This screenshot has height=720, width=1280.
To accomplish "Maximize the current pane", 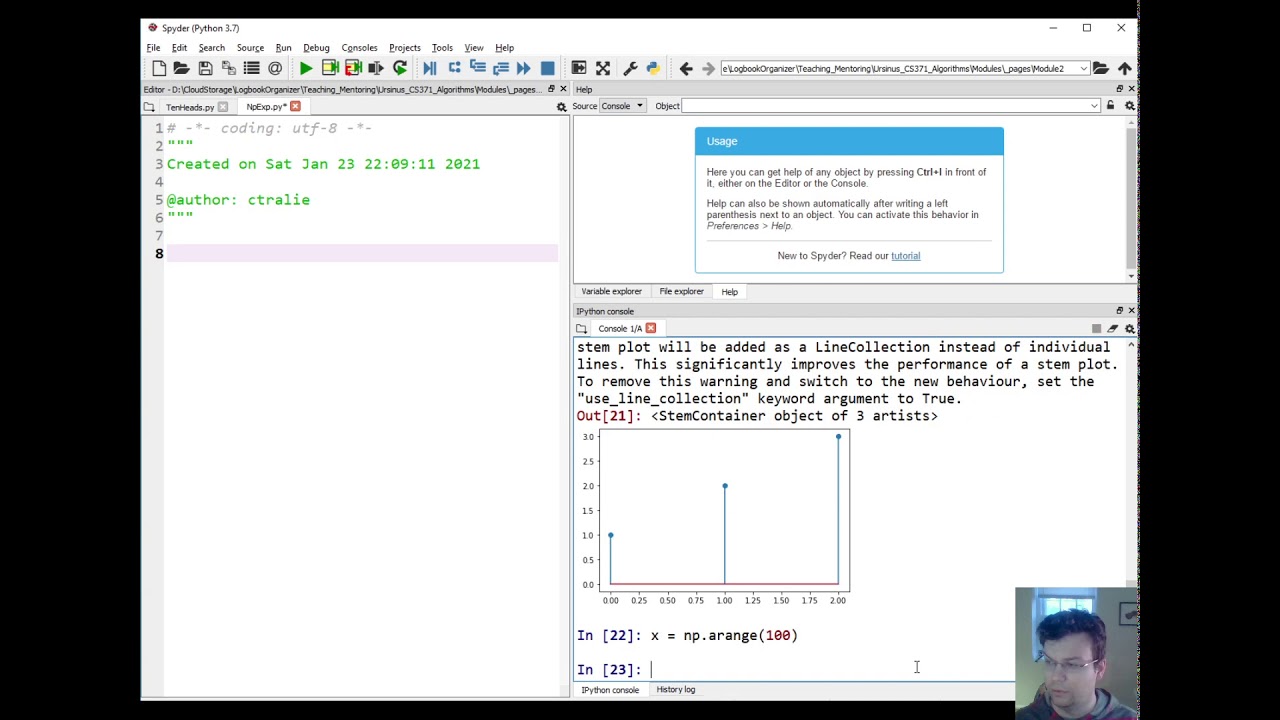I will click(579, 68).
